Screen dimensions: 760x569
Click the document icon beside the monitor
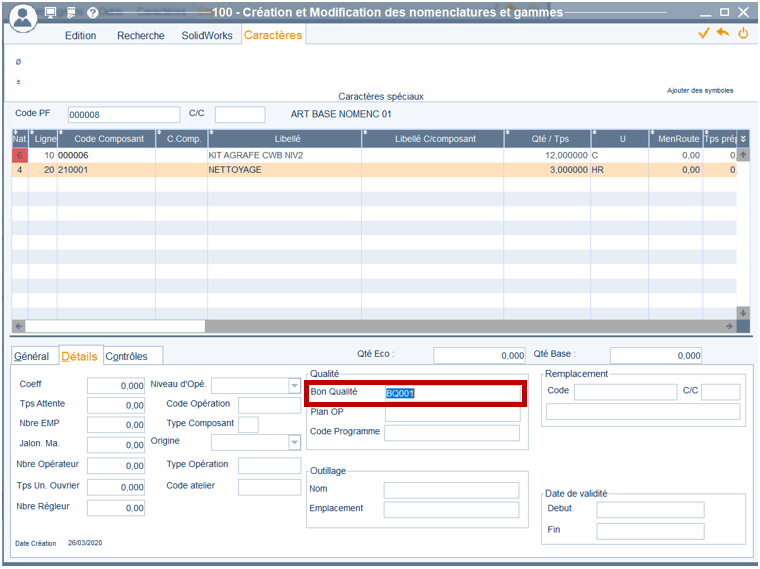(71, 13)
